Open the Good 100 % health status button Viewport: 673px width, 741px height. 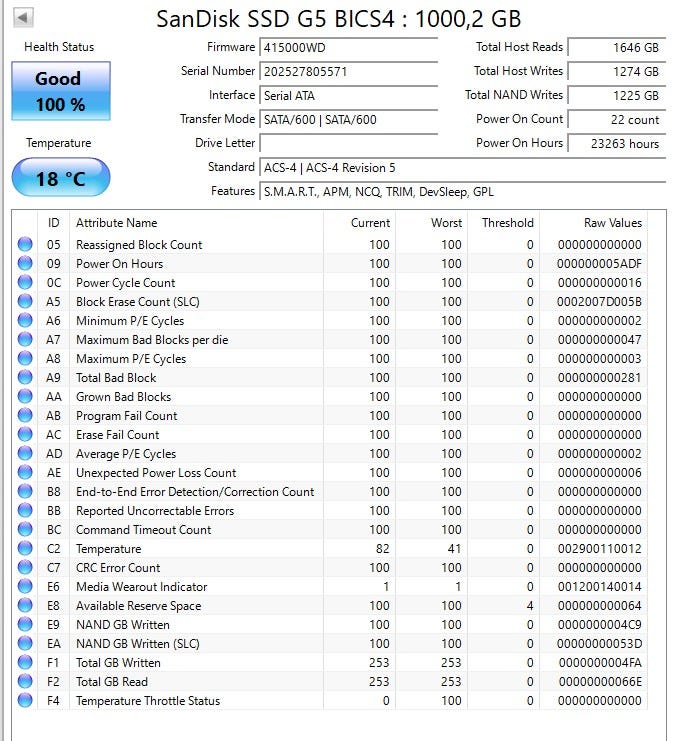tap(61, 91)
